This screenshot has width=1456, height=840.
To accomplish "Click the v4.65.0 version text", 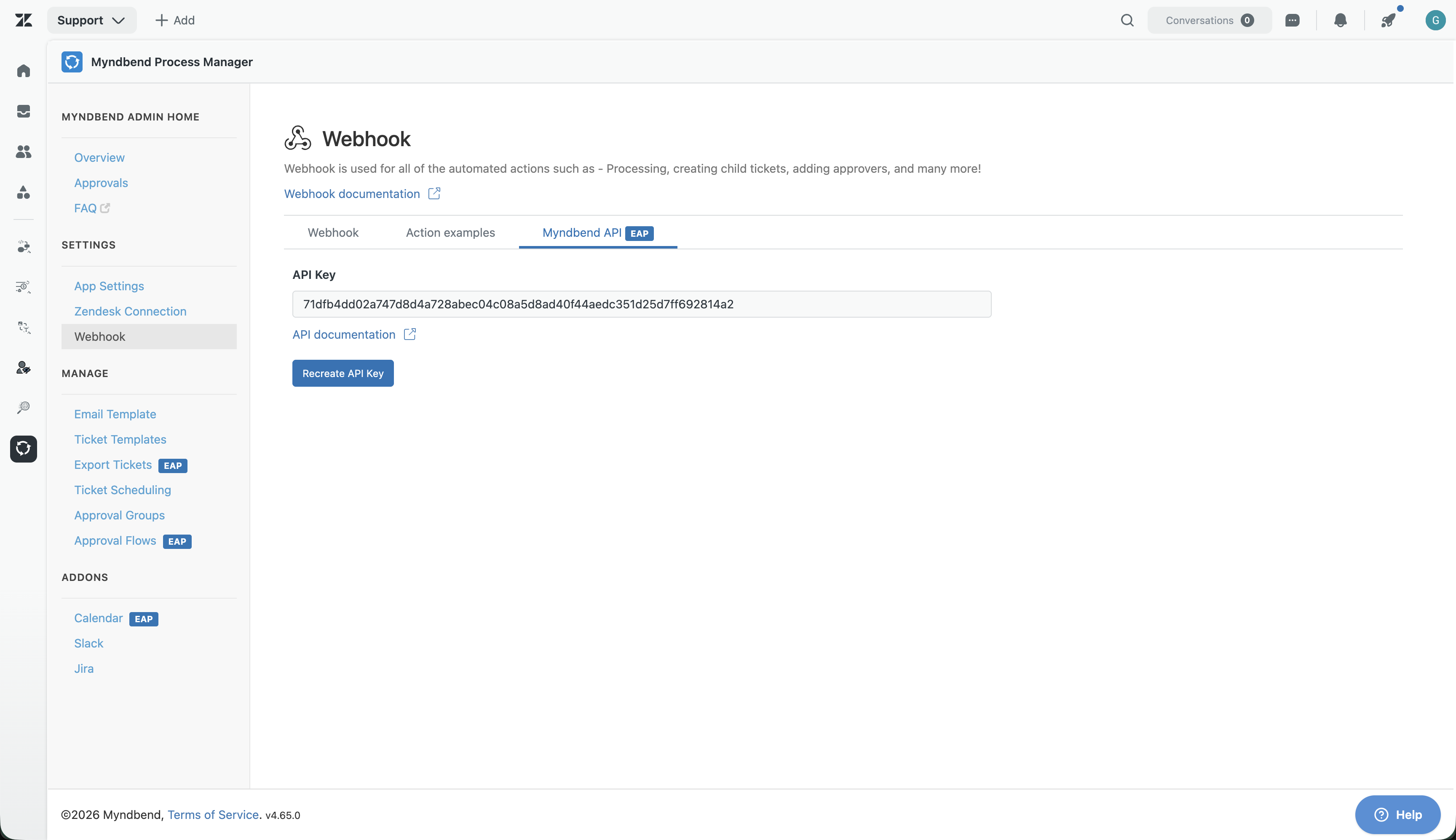I will coord(283,815).
